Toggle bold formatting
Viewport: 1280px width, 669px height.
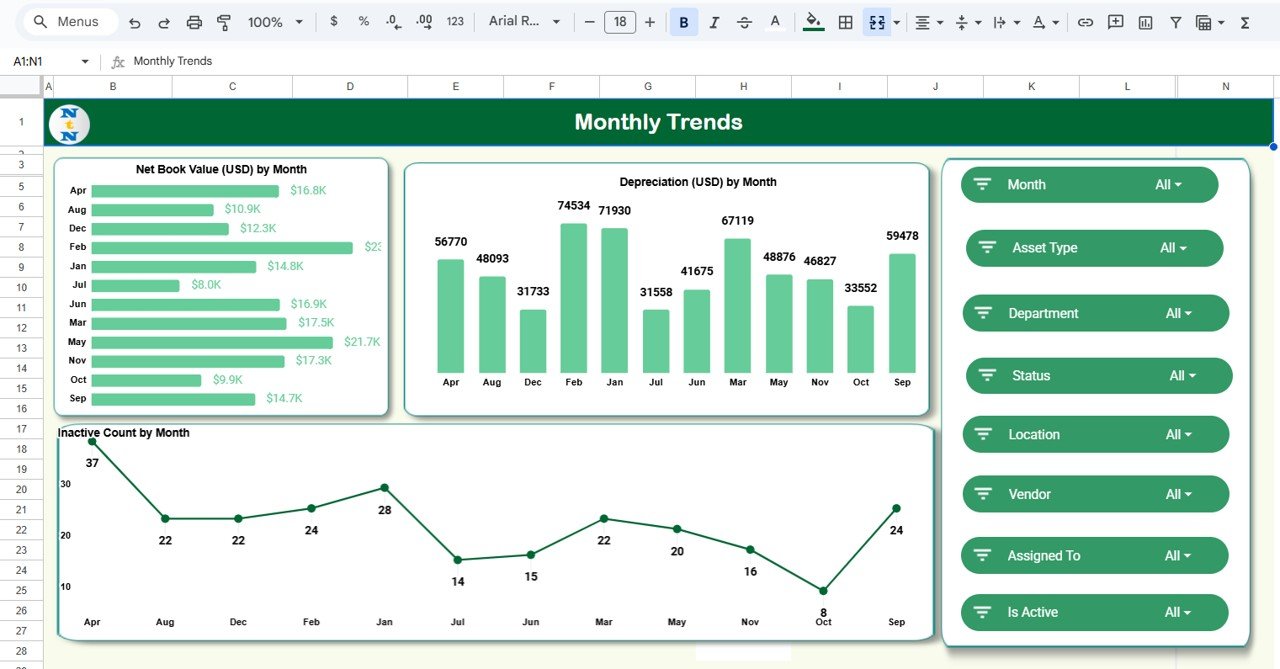683,21
